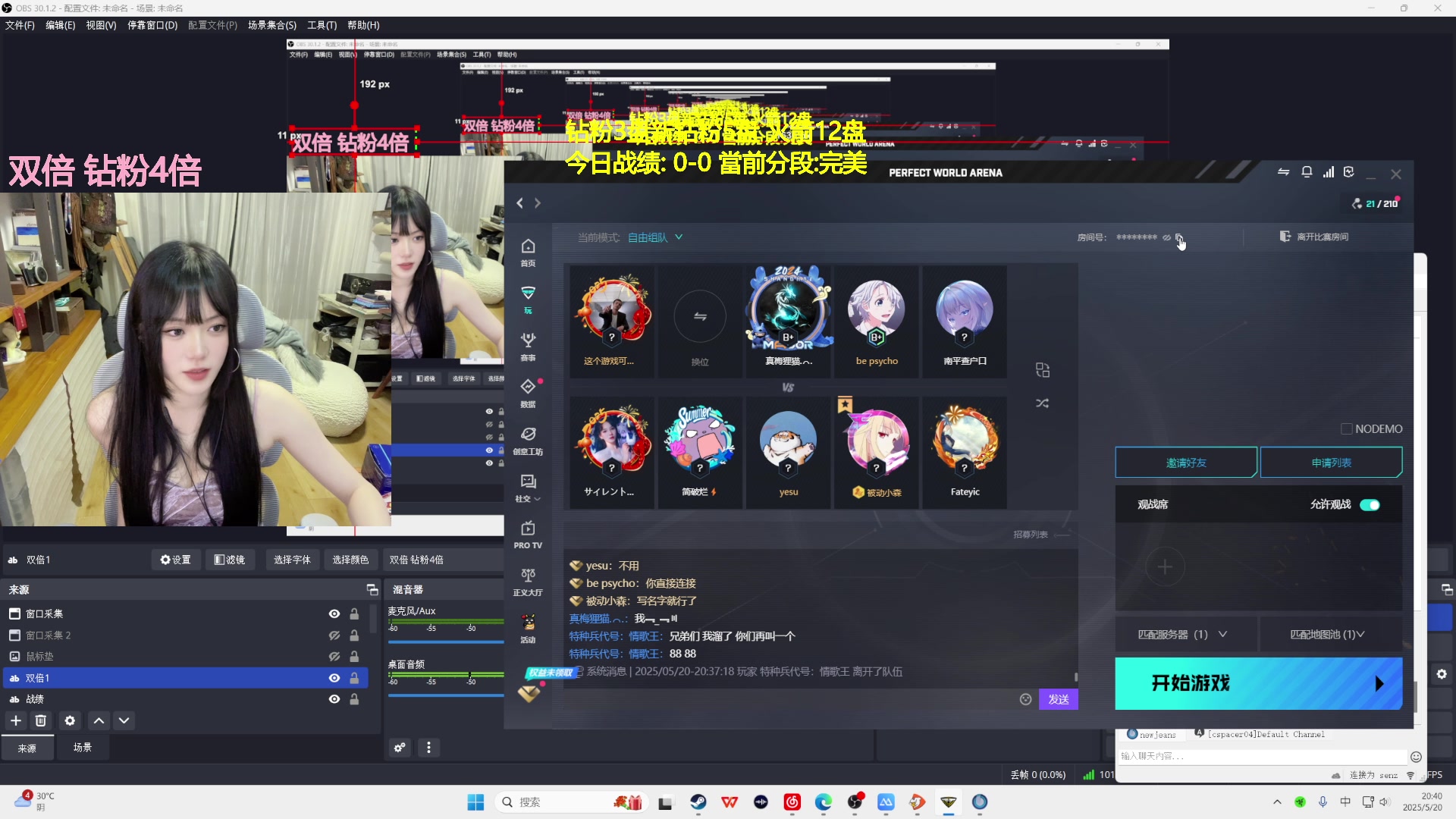
Task: Open the 工具(T) menu
Action: [x=322, y=25]
